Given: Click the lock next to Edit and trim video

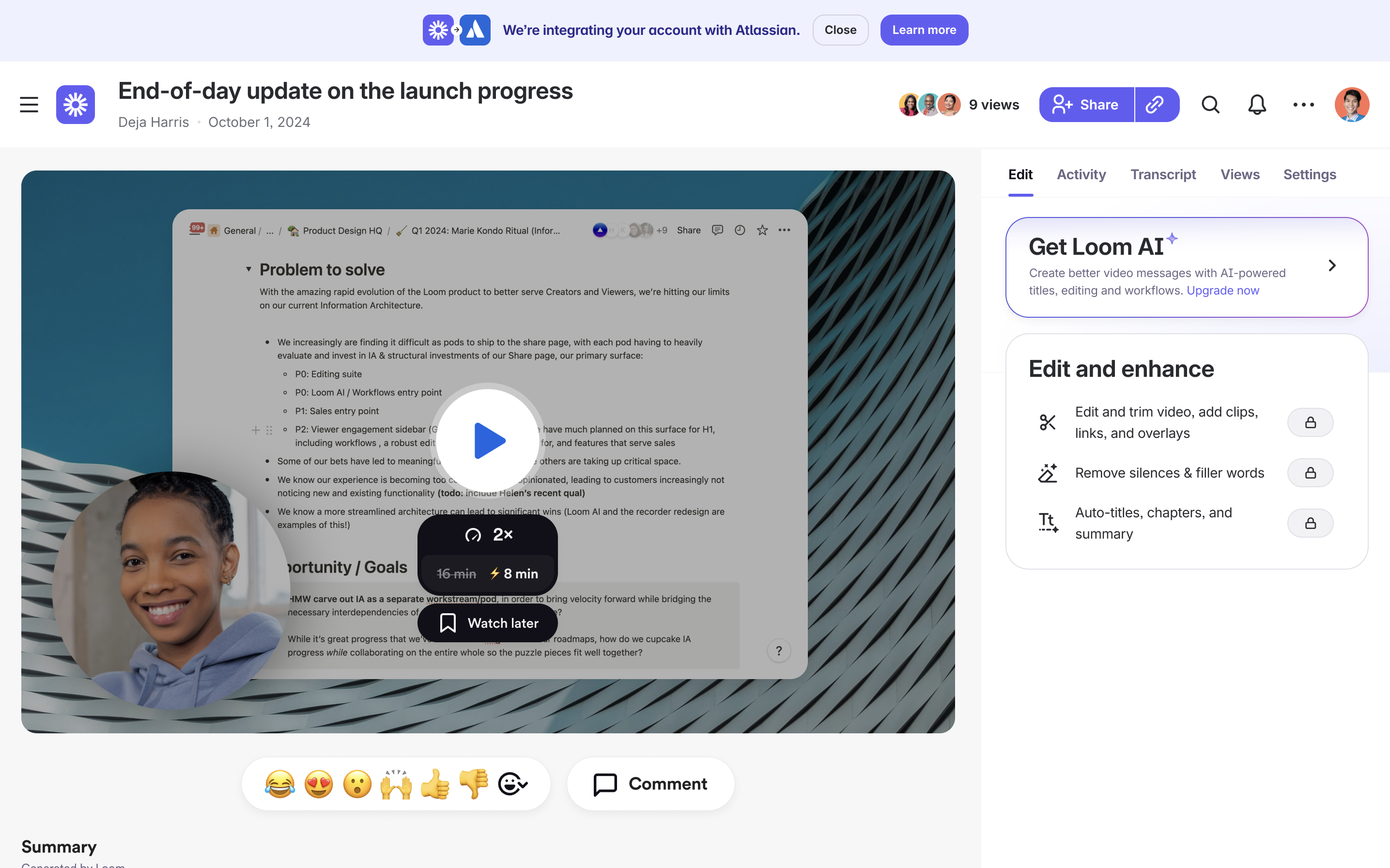Looking at the screenshot, I should (1310, 422).
